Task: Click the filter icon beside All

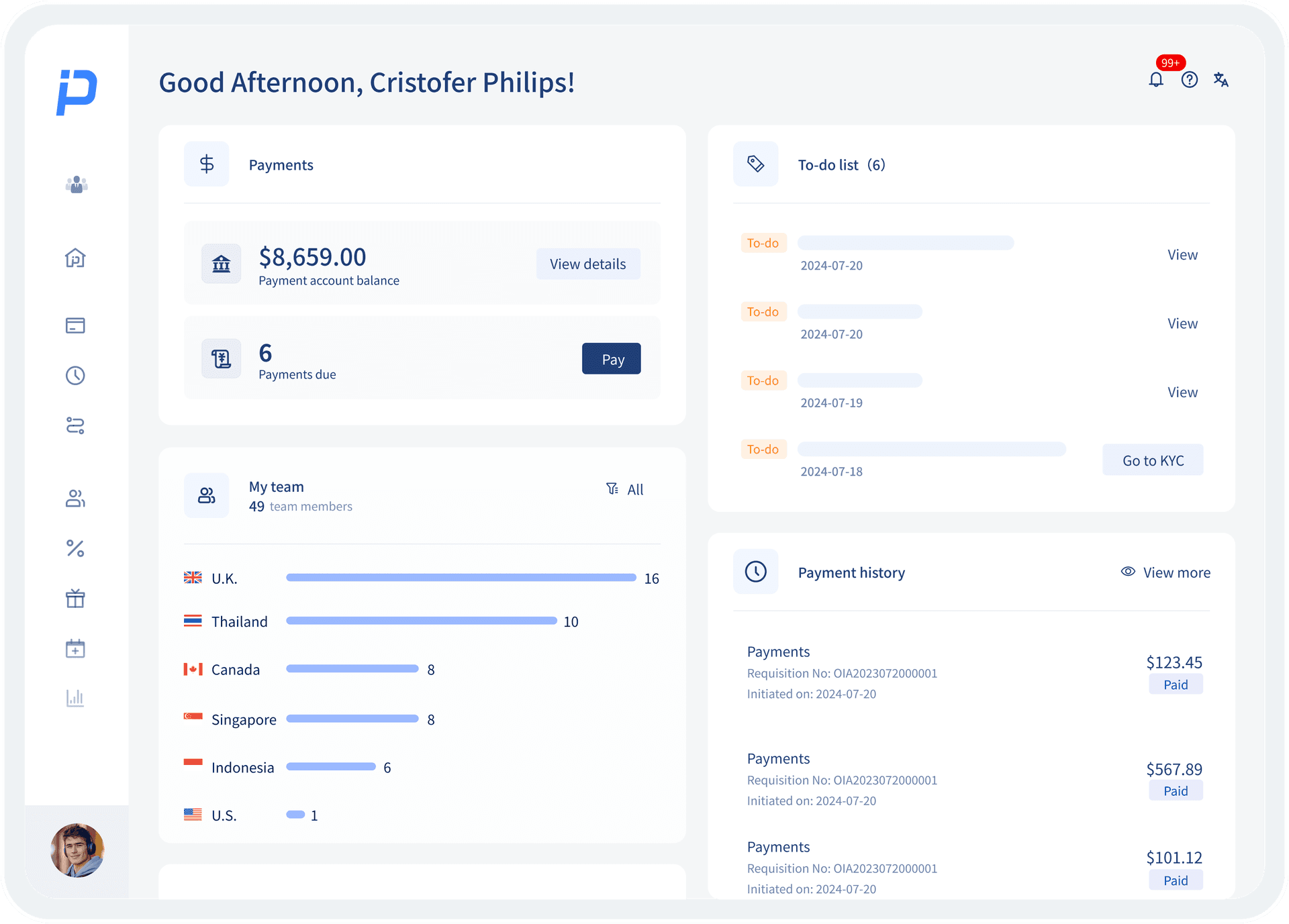Action: (612, 489)
